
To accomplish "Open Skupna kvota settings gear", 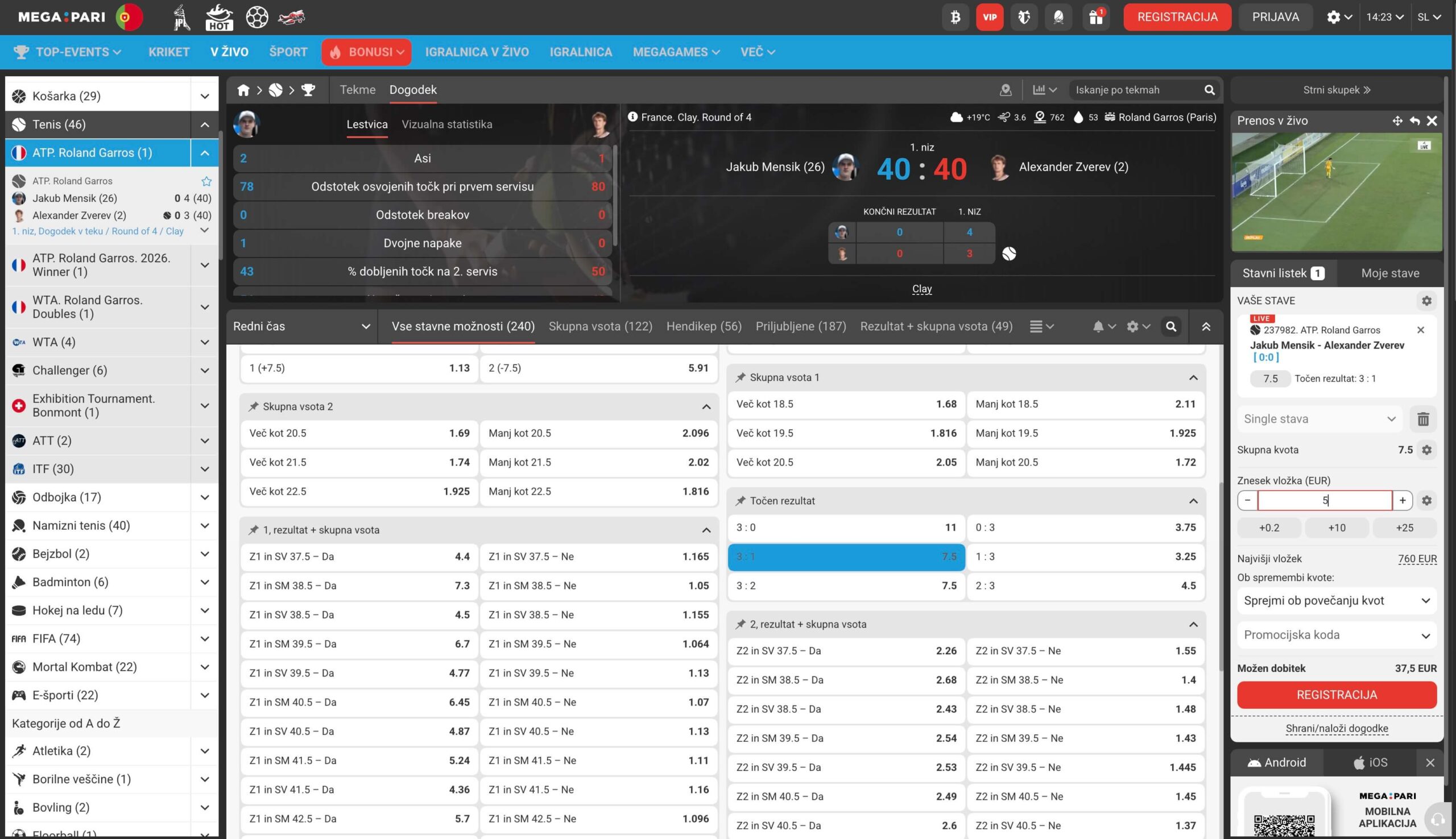I will [x=1426, y=450].
